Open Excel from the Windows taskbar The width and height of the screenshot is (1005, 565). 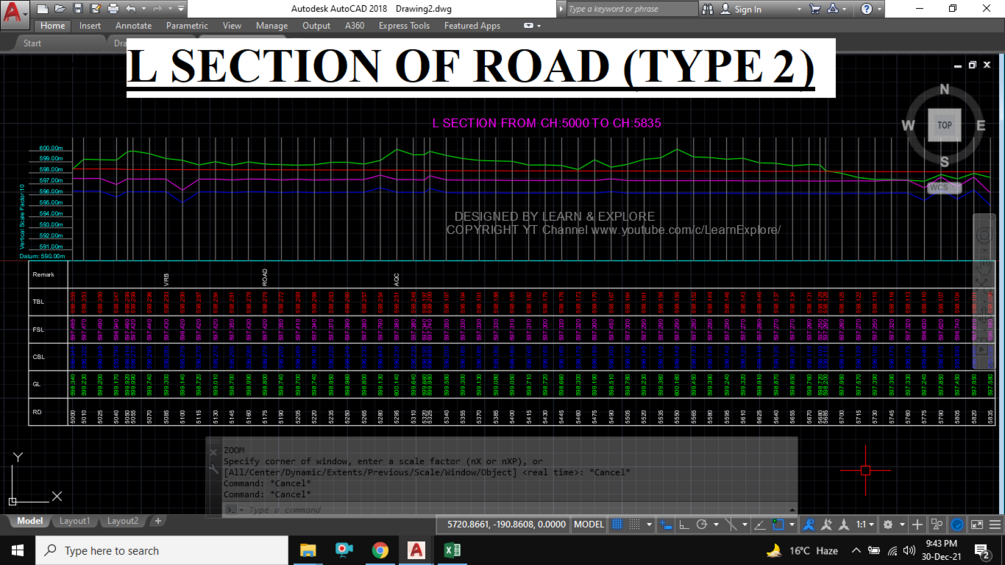point(452,550)
